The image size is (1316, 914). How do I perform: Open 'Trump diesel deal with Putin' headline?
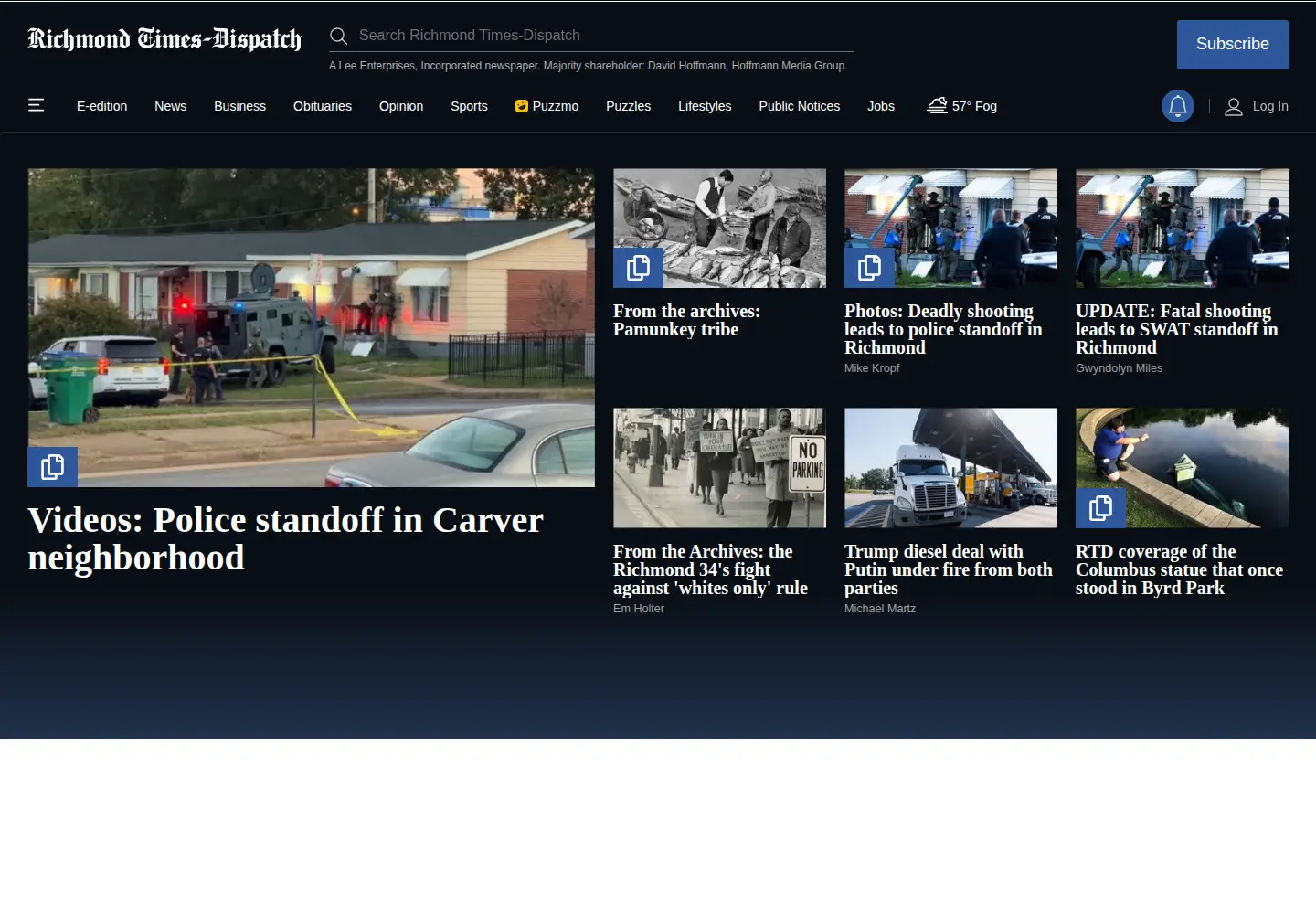(x=949, y=569)
